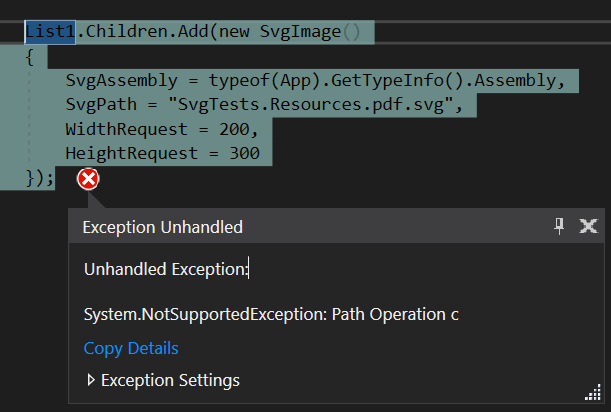The width and height of the screenshot is (611, 412).
Task: Click the HeightRequest property name
Action: 131,153
